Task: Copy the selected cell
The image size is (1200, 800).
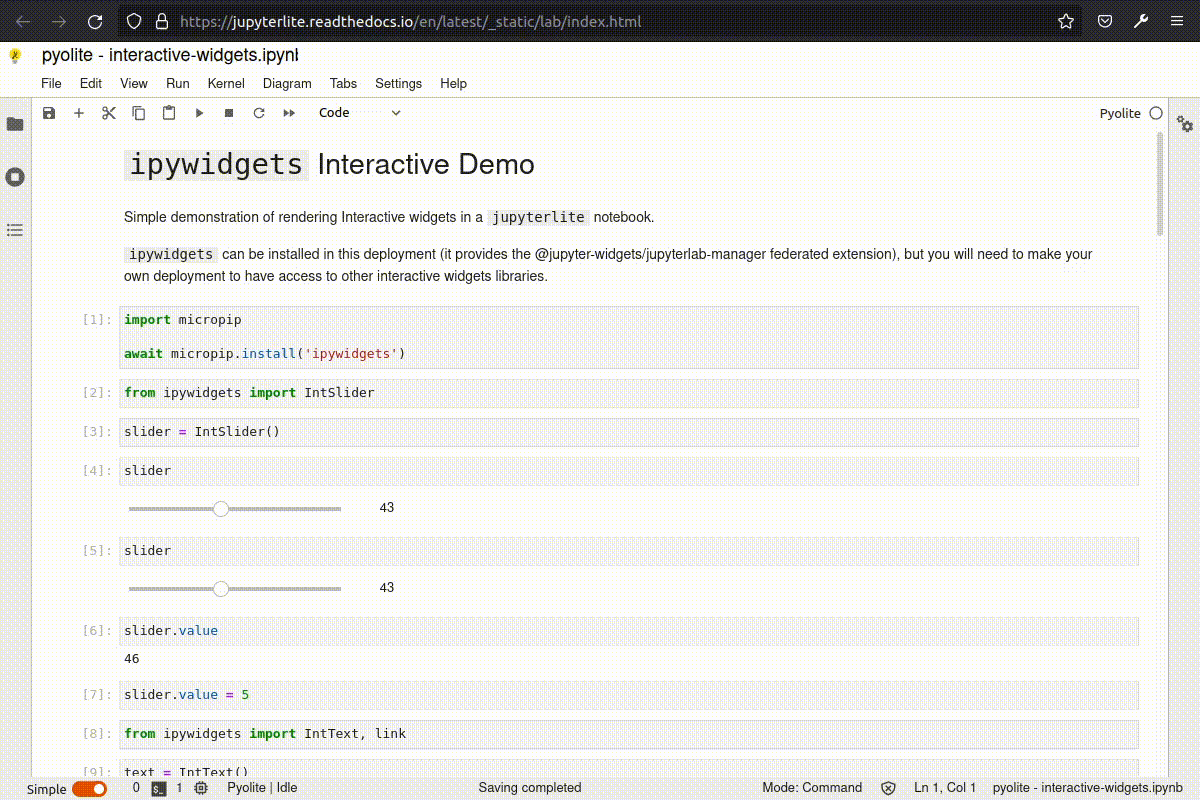Action: pos(139,112)
